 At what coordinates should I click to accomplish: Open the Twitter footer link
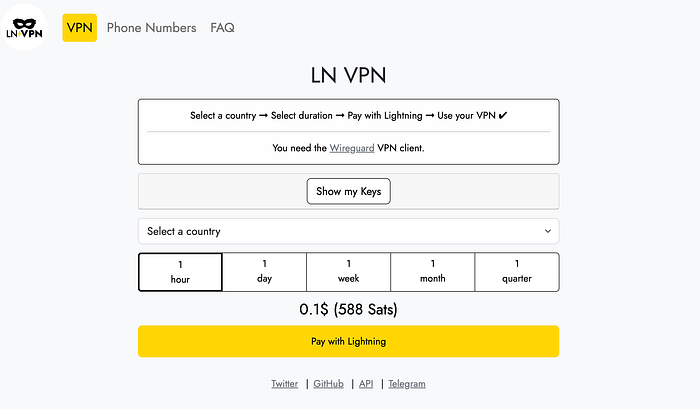point(284,384)
